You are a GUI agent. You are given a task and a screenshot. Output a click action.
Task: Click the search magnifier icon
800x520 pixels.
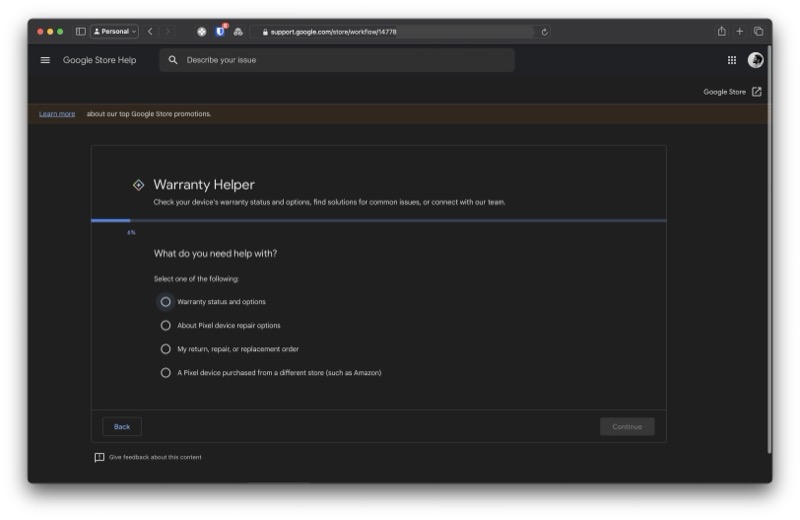point(173,60)
